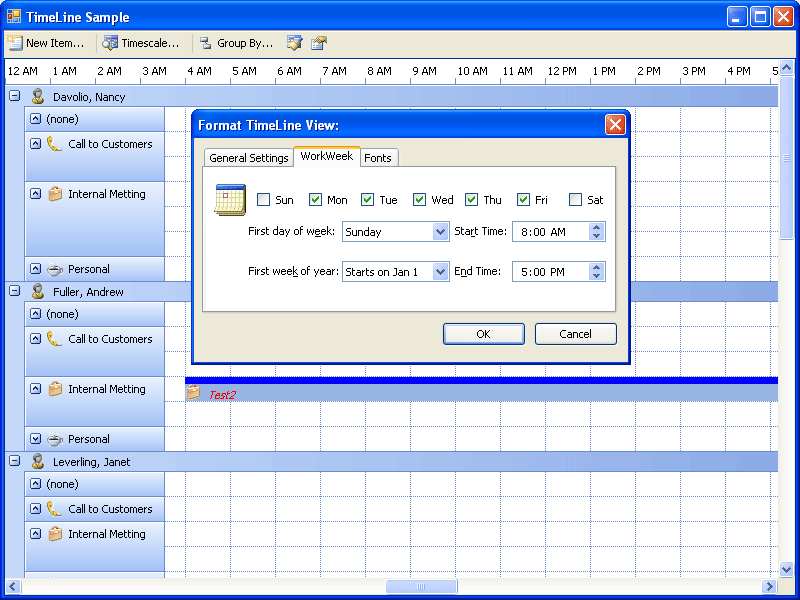Click the OK button

tap(483, 333)
